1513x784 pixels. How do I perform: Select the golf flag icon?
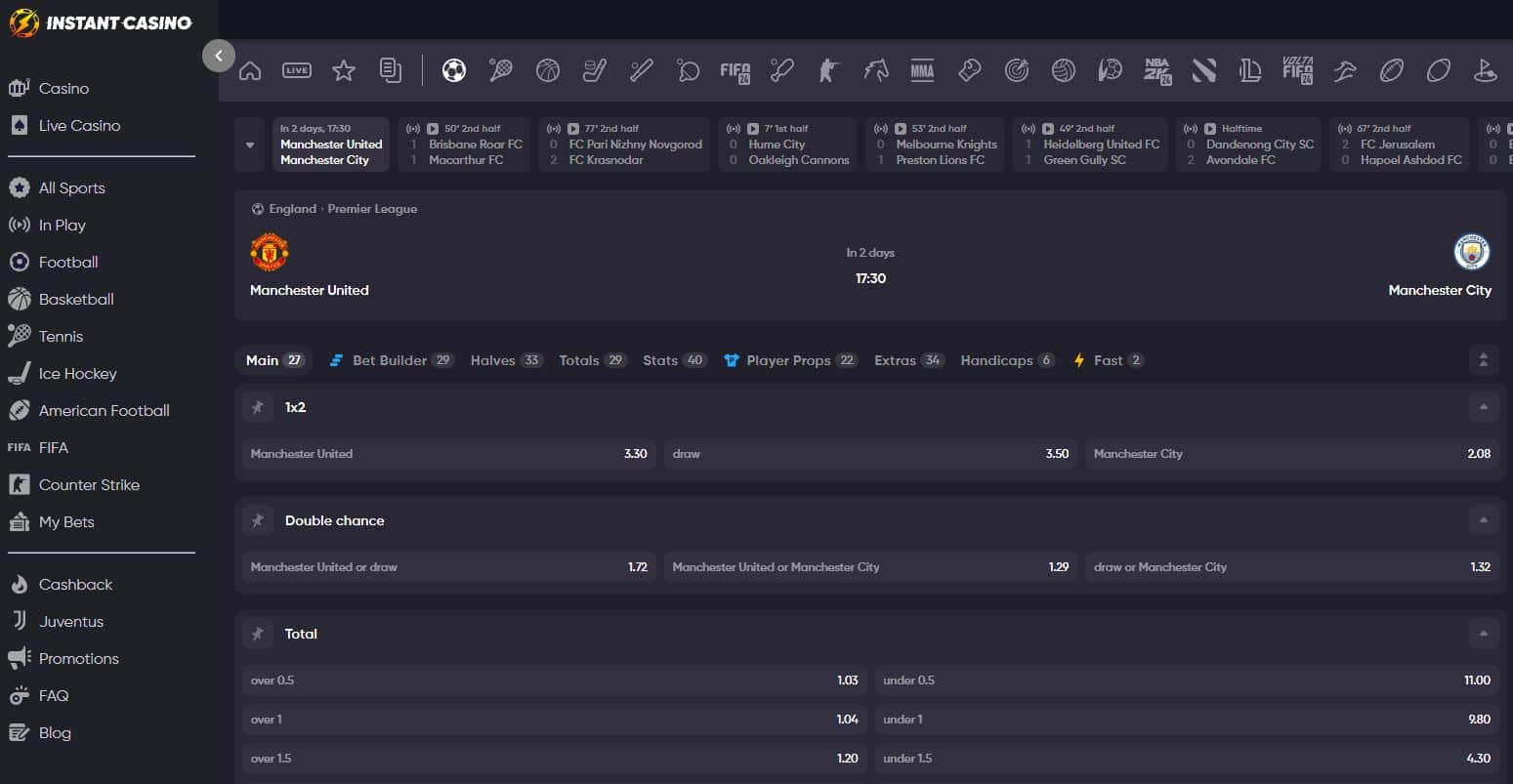pos(1486,70)
